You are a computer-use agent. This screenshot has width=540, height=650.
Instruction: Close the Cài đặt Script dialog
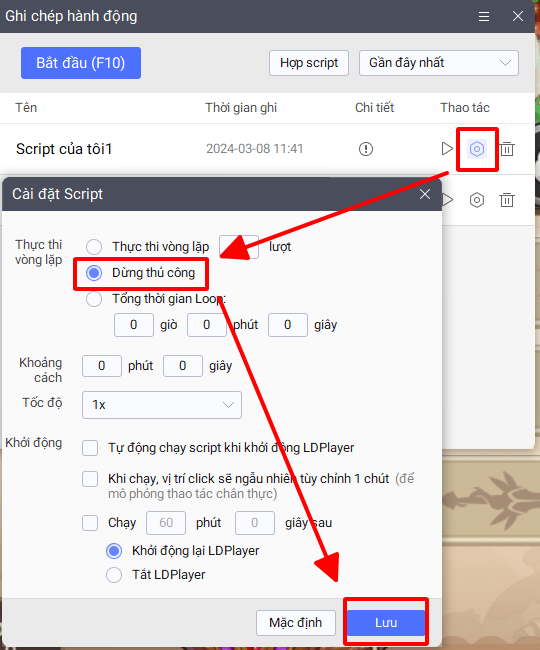coord(425,194)
